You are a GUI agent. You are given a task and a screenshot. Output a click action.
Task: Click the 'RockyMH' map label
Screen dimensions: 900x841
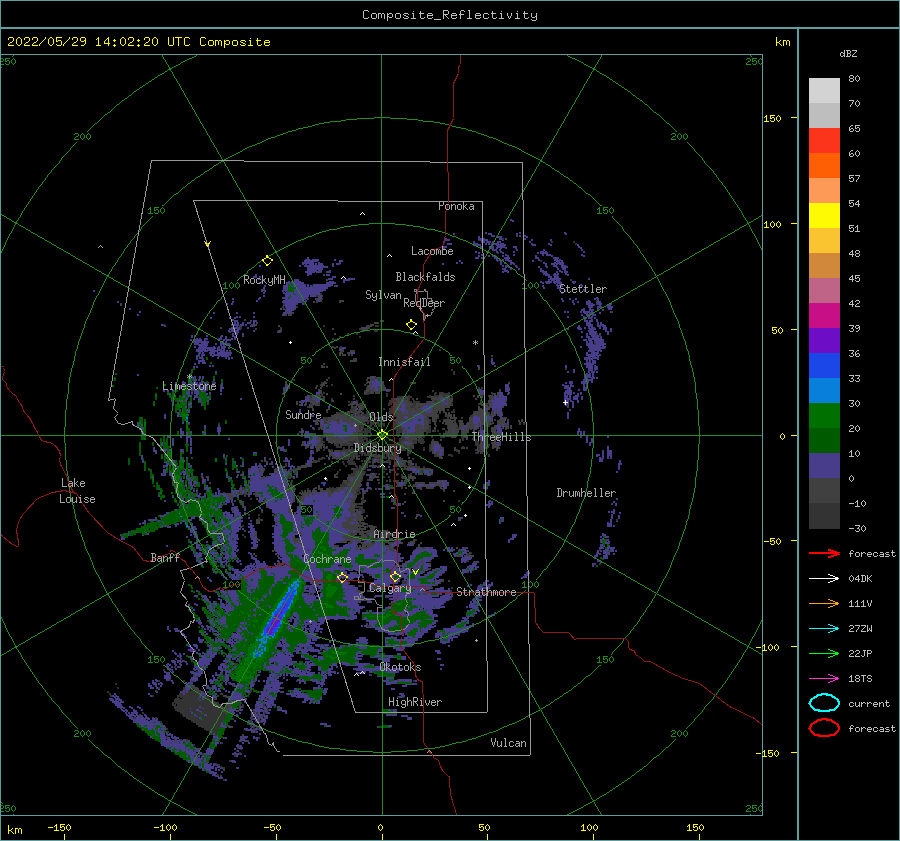tap(264, 280)
